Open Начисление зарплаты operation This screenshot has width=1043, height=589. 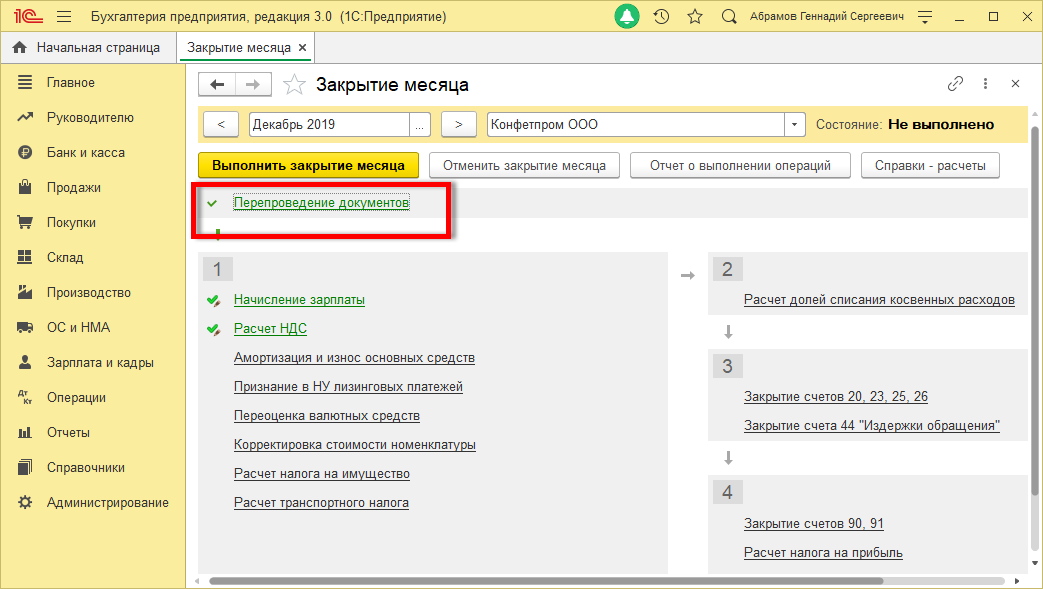point(299,300)
